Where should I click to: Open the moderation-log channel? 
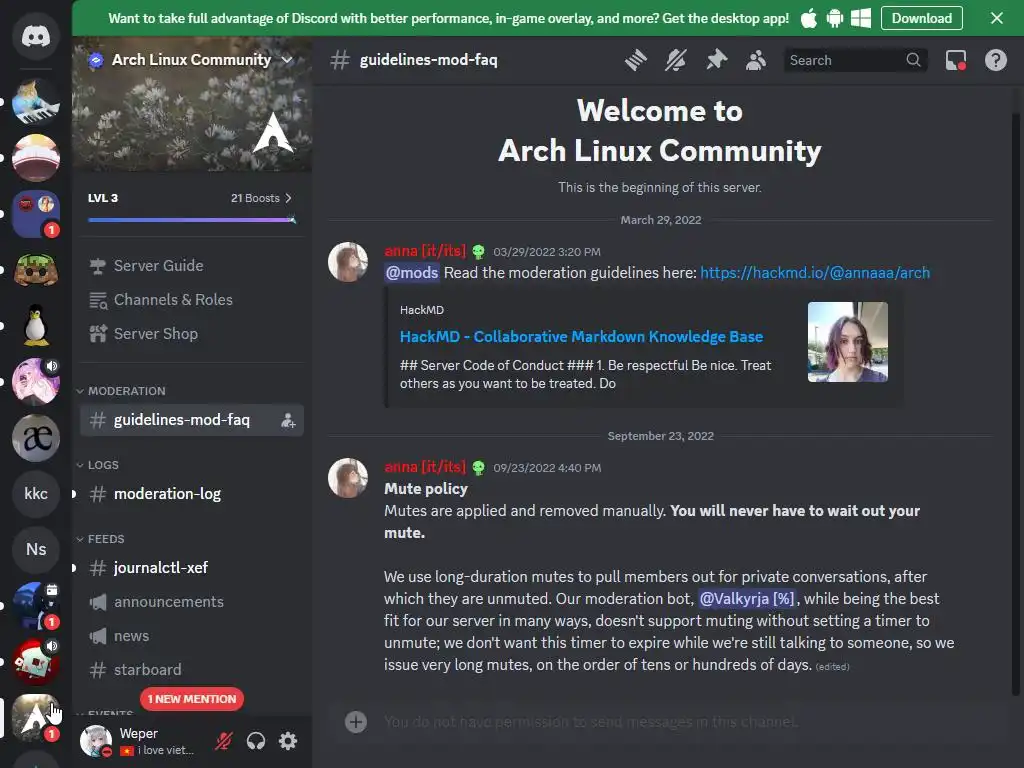point(192,494)
